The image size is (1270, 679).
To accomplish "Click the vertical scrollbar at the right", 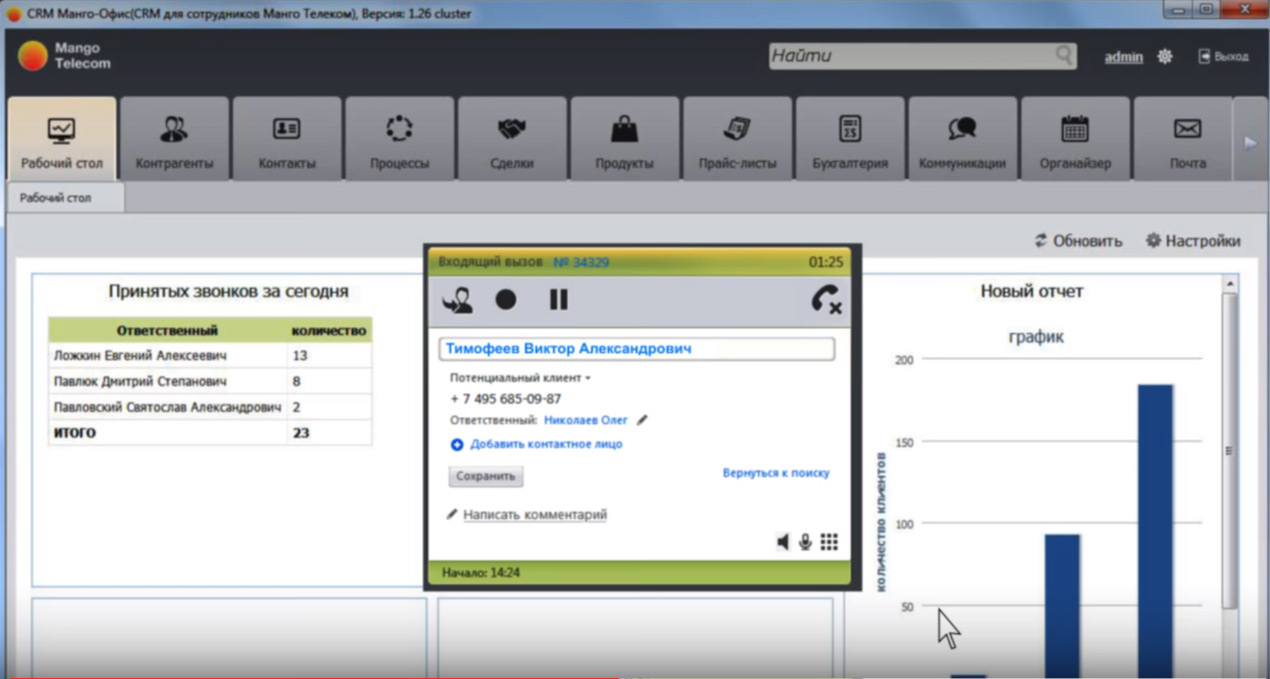I will coord(1229,450).
